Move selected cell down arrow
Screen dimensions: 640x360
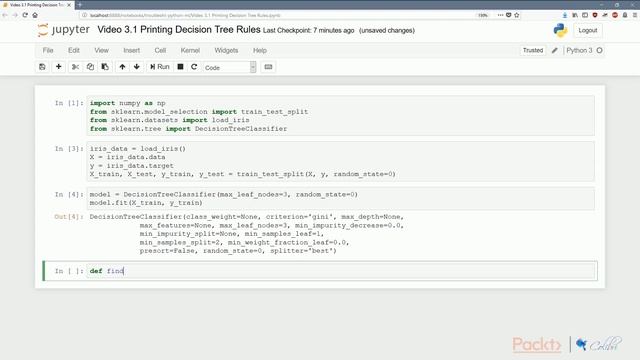pyautogui.click(x=137, y=67)
